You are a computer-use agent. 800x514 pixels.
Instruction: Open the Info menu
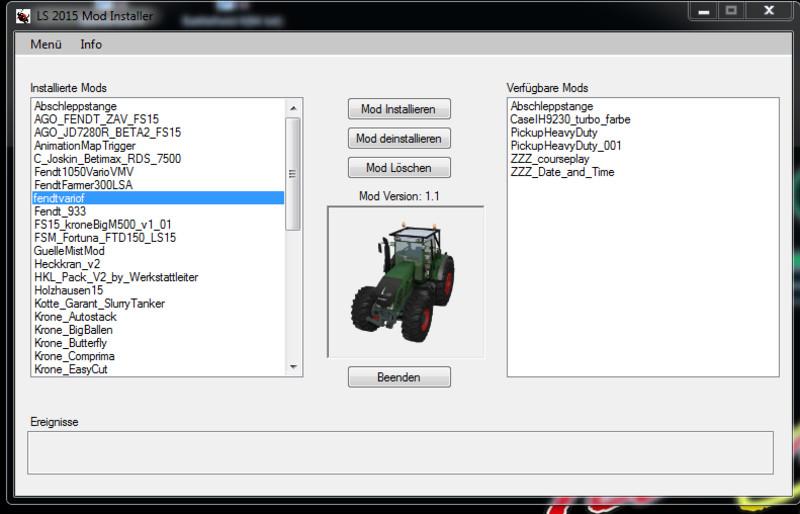pyautogui.click(x=91, y=45)
